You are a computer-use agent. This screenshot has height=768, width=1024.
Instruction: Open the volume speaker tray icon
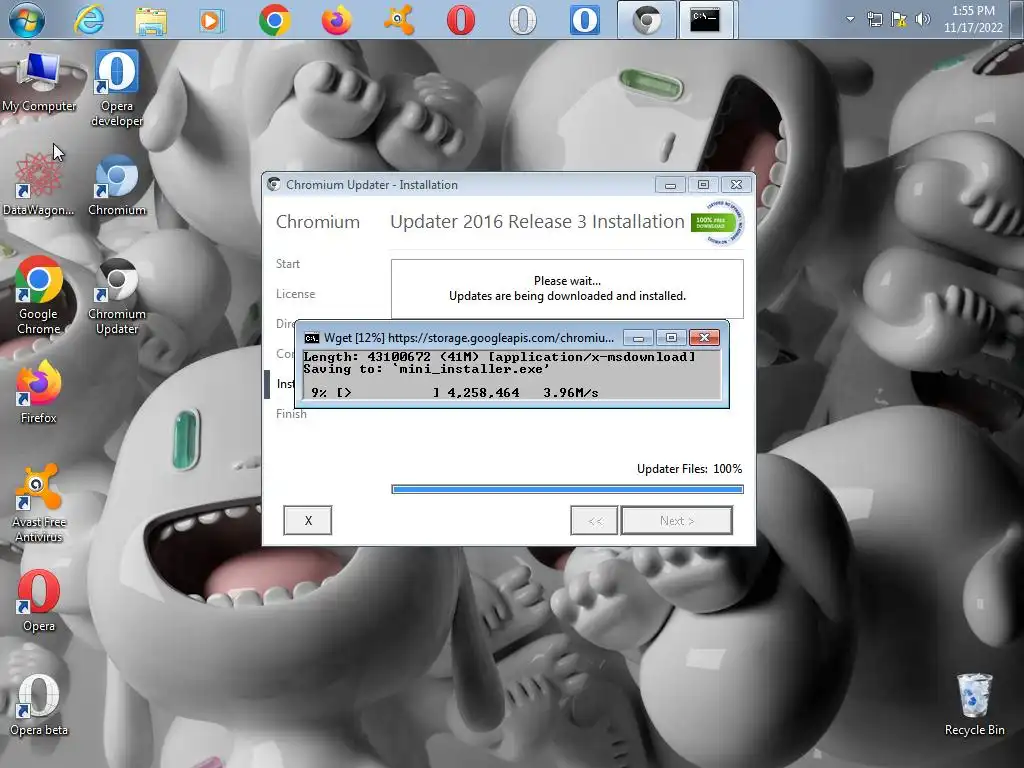click(x=922, y=19)
